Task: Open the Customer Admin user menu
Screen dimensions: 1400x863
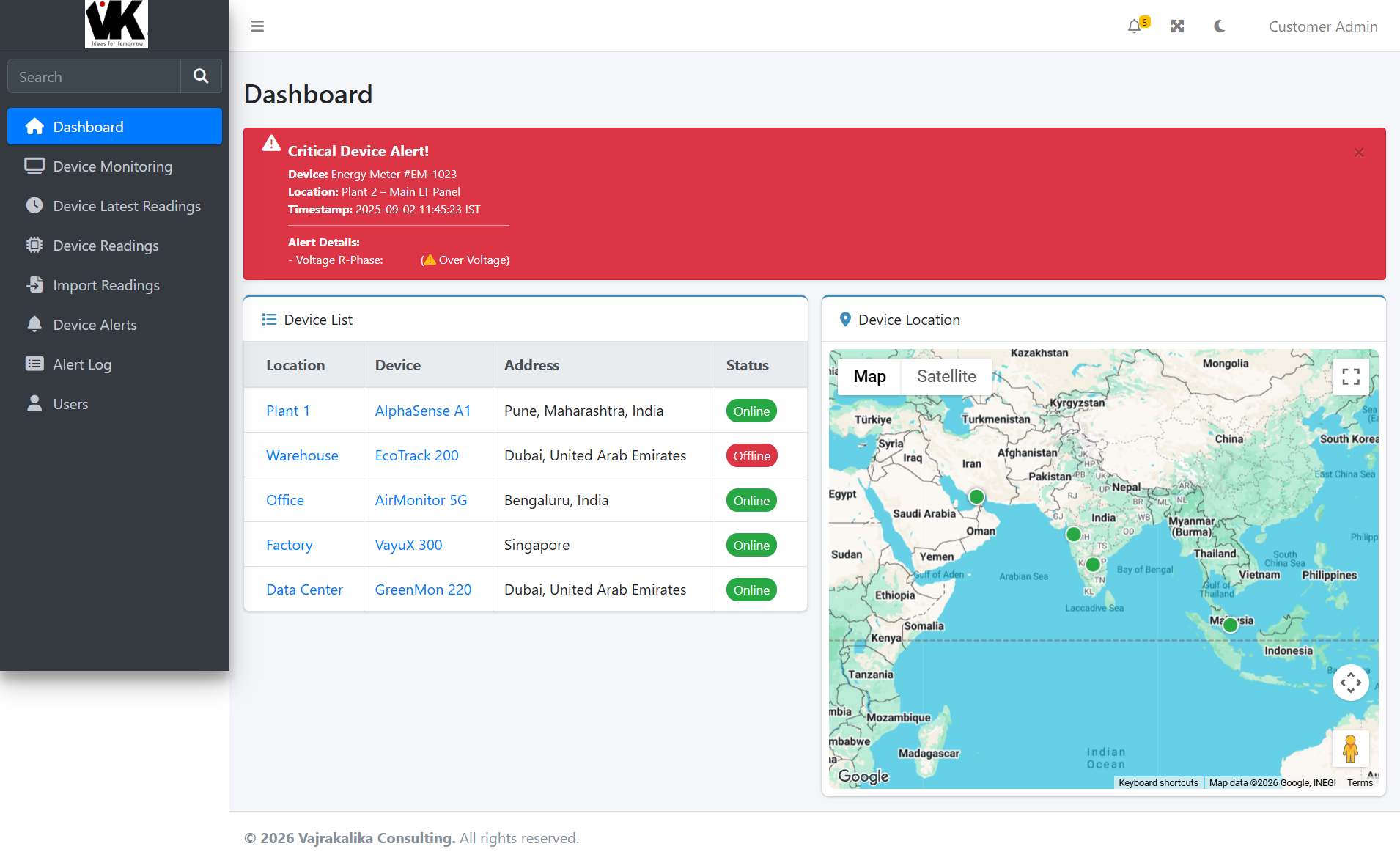Action: tap(1323, 26)
